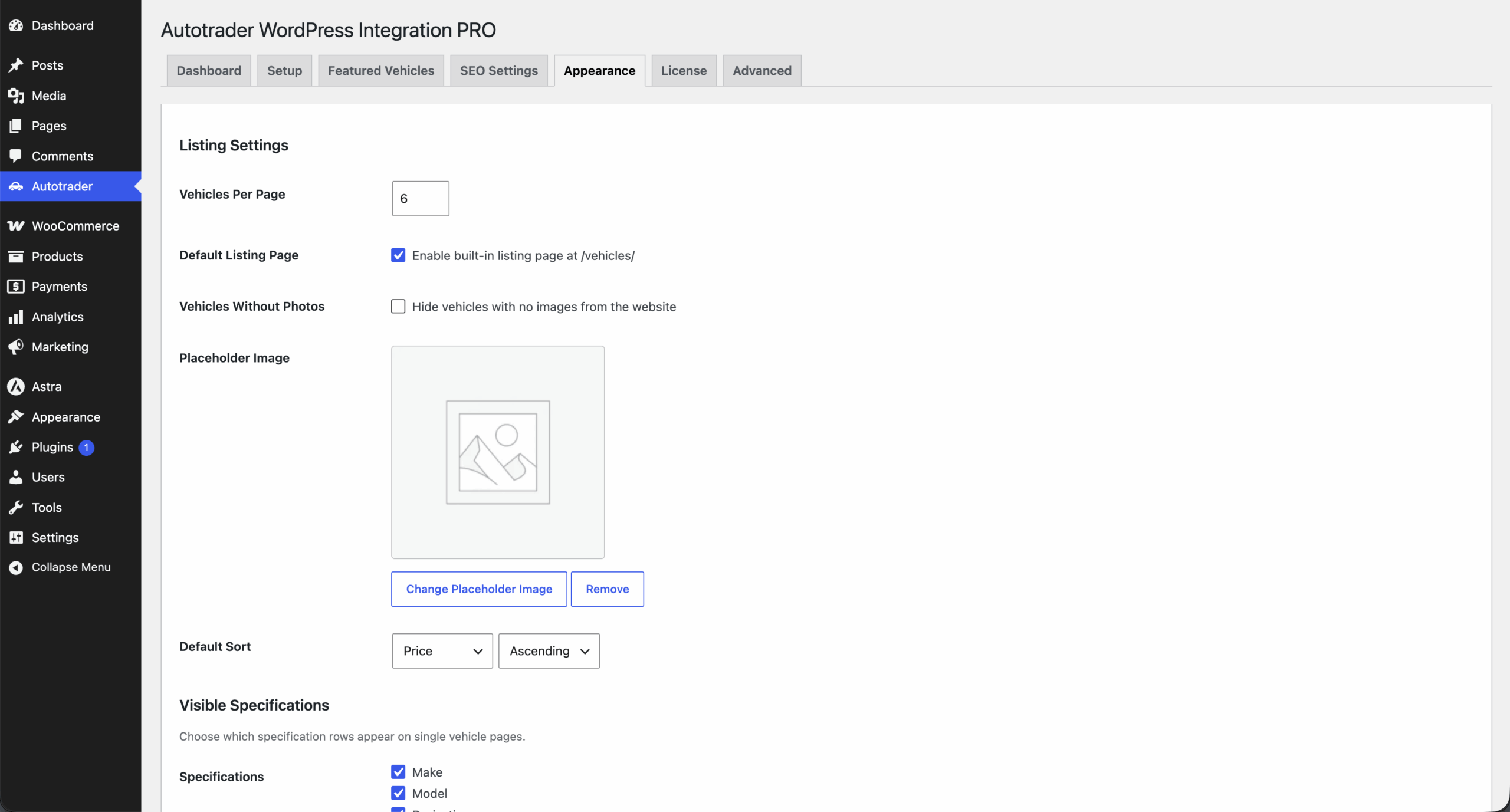Check Hide vehicles with no images checkbox
The height and width of the screenshot is (812, 1510).
click(398, 307)
